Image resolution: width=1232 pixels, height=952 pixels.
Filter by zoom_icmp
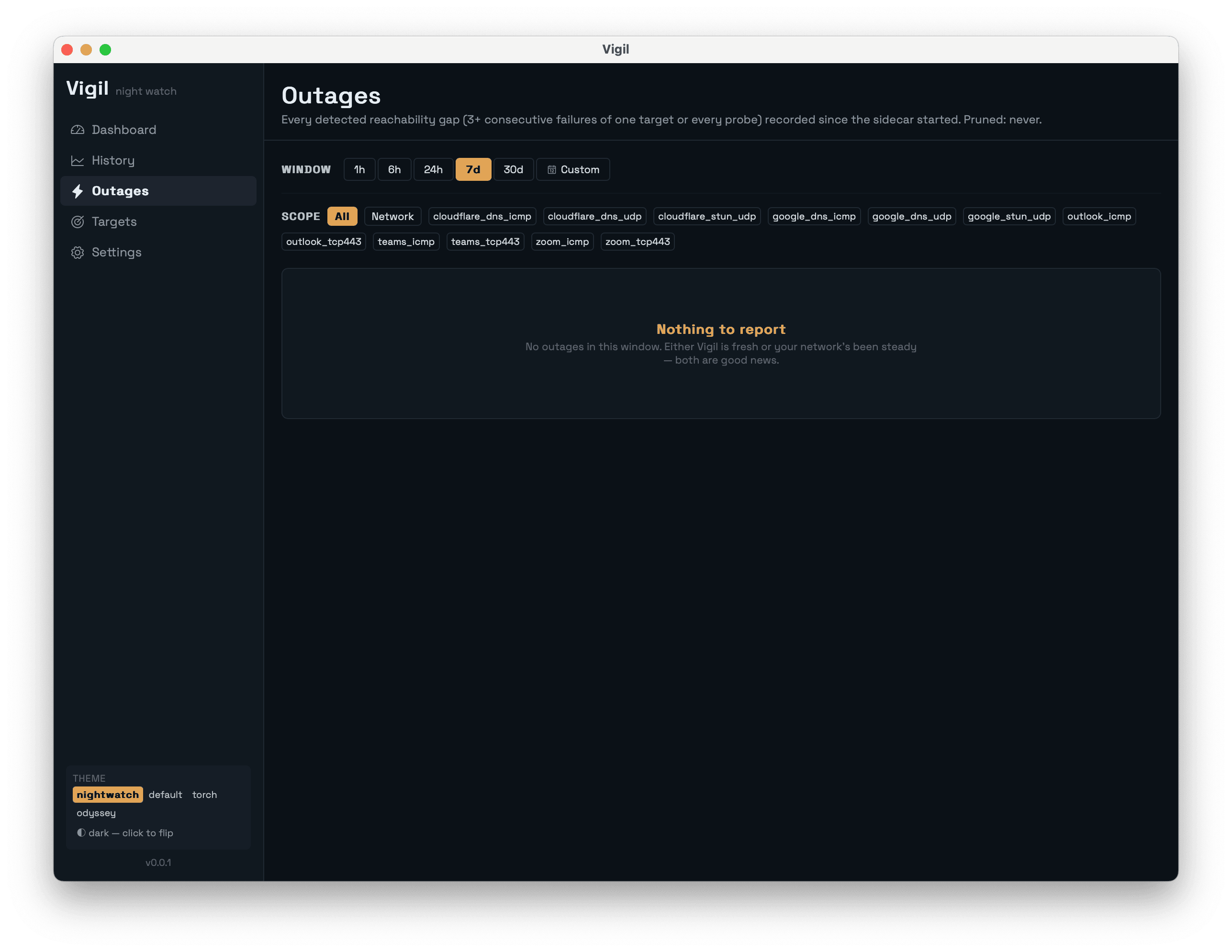562,242
